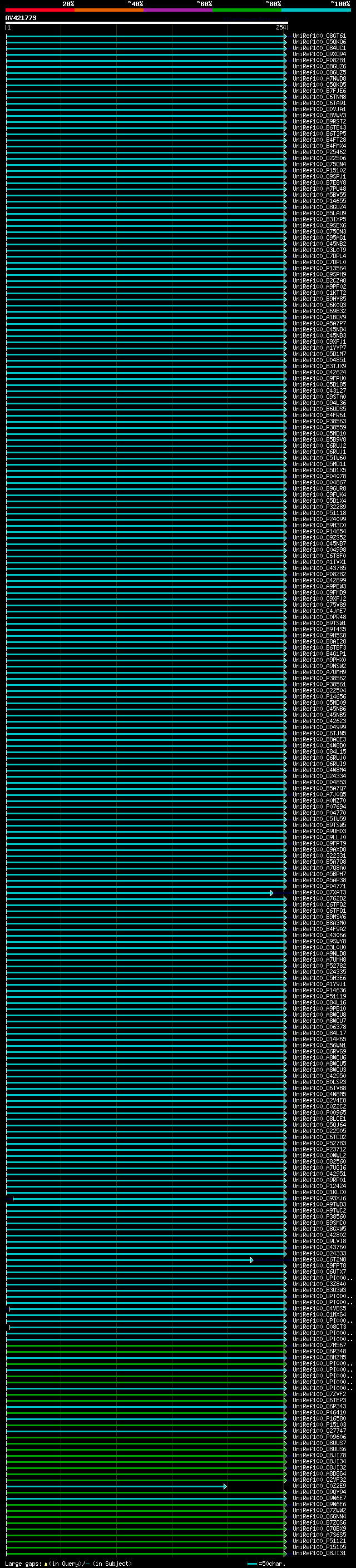Viewport: 356px width, 1568px height.
Task: Click the purple ~60% identity legend segment
Action: pos(177,10)
